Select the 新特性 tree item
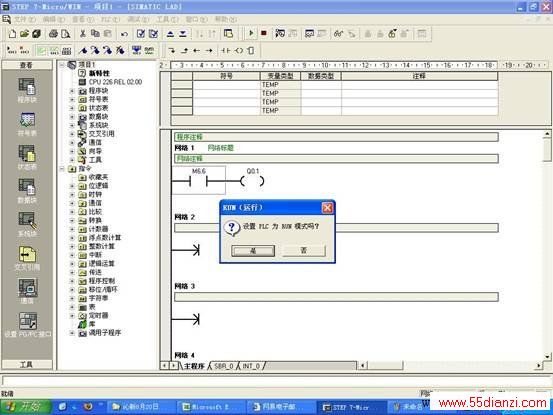 [x=99, y=73]
